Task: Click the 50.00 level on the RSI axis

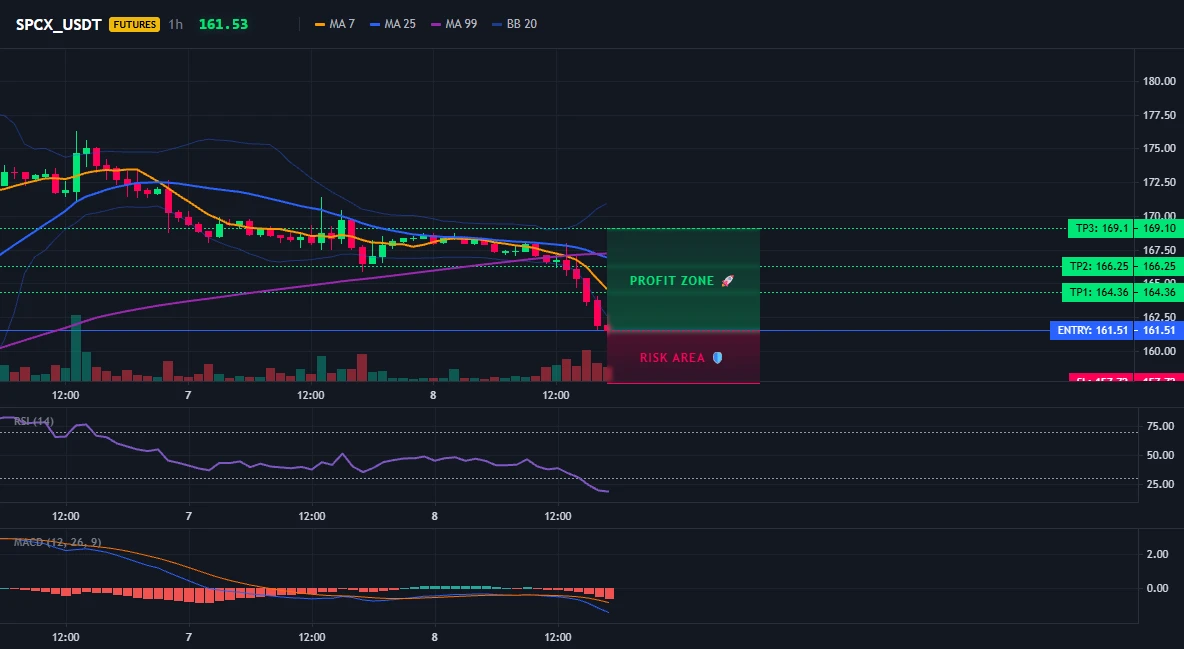Action: 1161,456
